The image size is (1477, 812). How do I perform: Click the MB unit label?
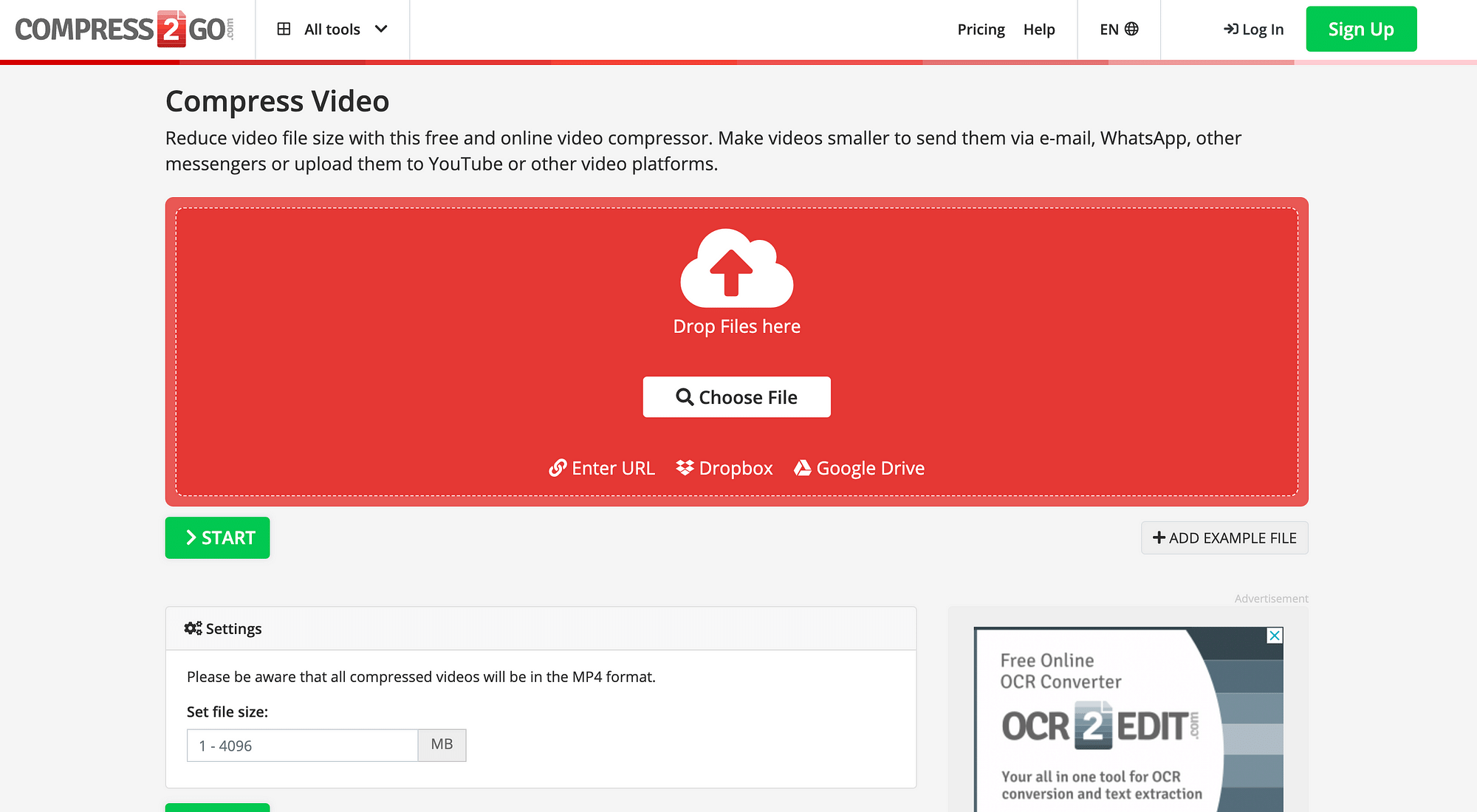pyautogui.click(x=442, y=745)
